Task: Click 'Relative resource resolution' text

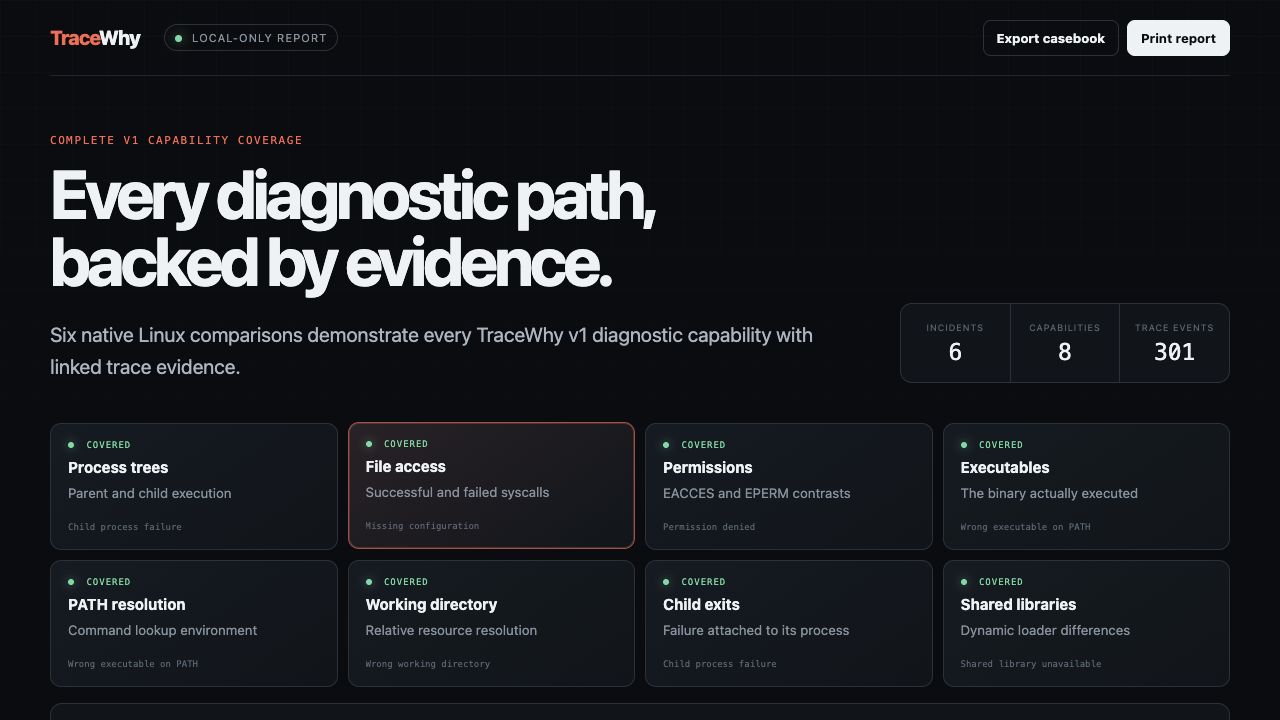Action: tap(451, 630)
